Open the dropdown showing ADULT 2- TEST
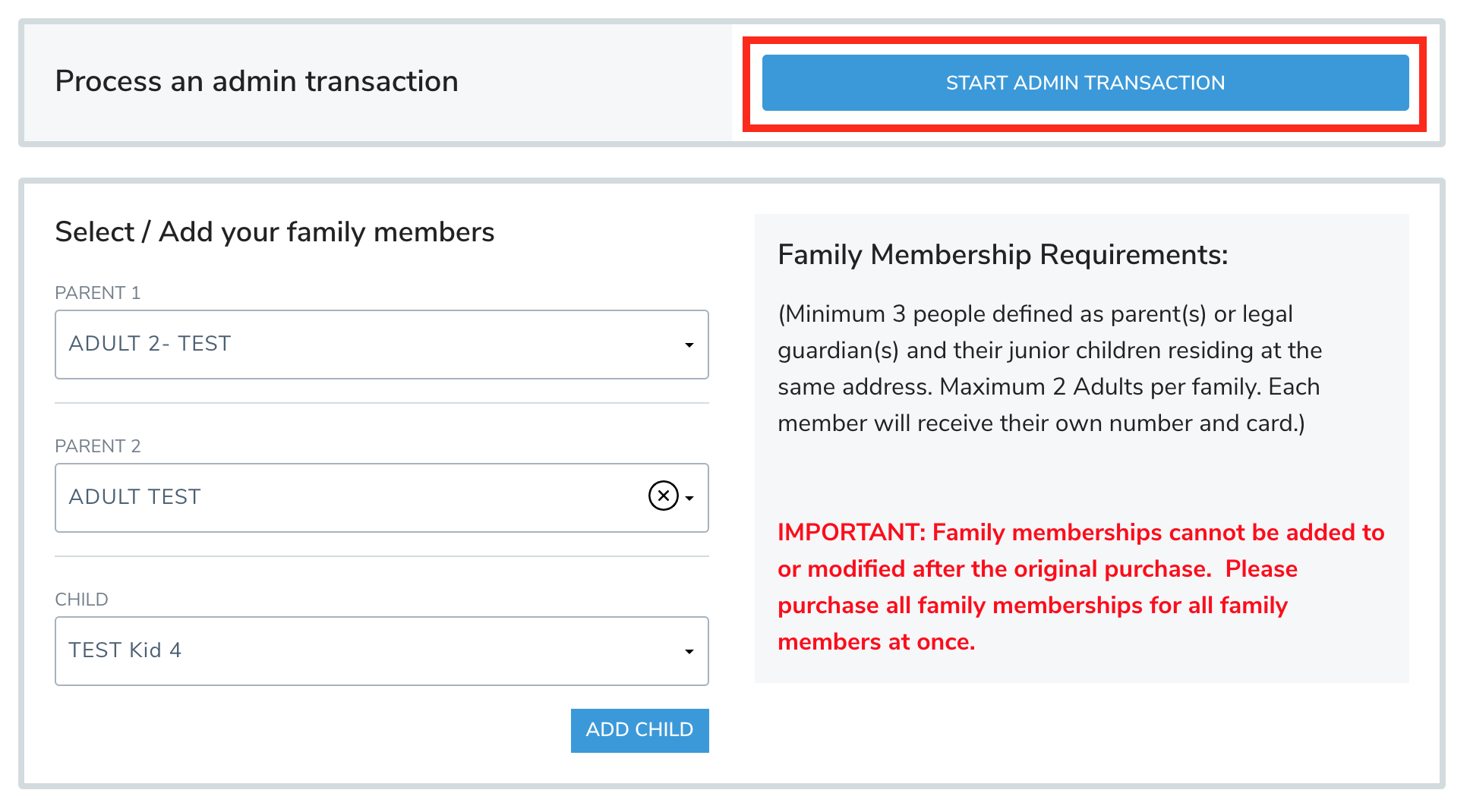Screen dimensions: 1470x812 click(364, 345)
